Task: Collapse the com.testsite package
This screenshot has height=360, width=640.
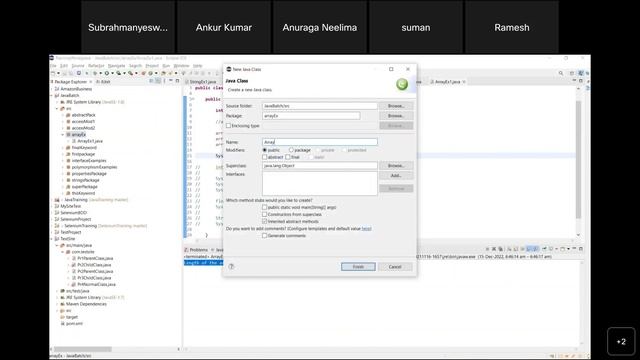Action: (x=63, y=252)
